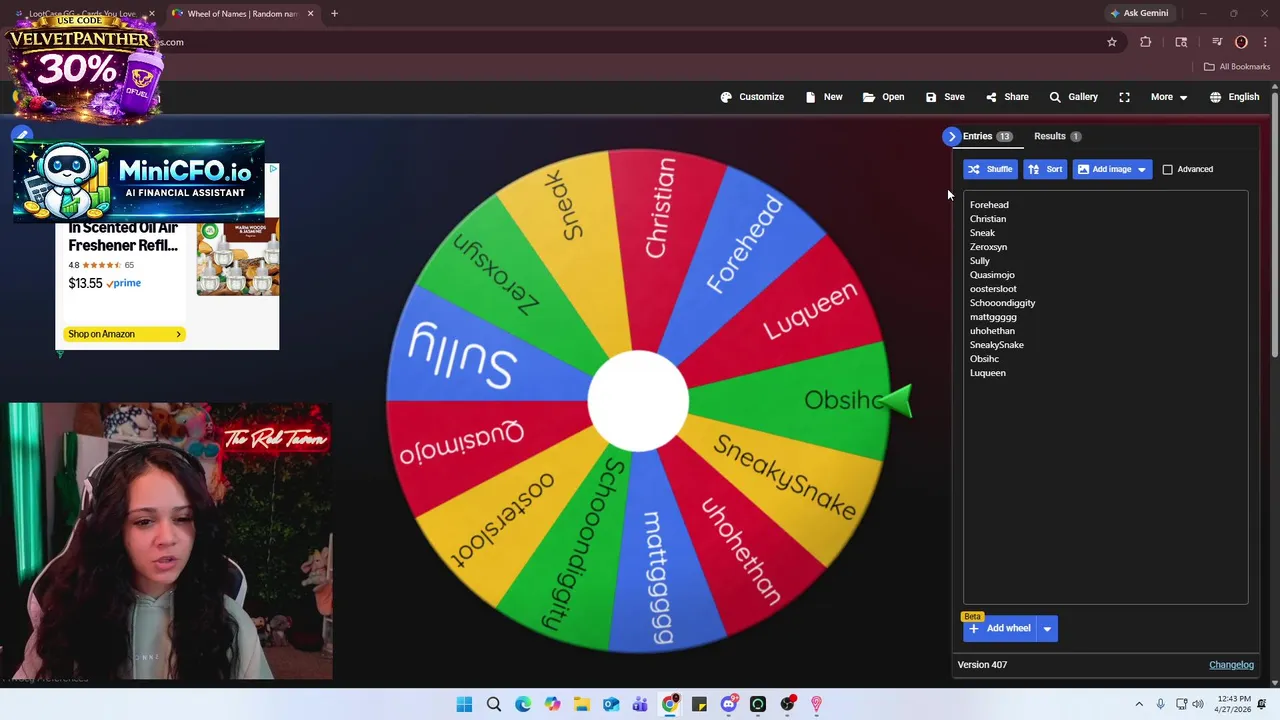
Task: Click the Luqueen entry in list
Action: coord(988,373)
